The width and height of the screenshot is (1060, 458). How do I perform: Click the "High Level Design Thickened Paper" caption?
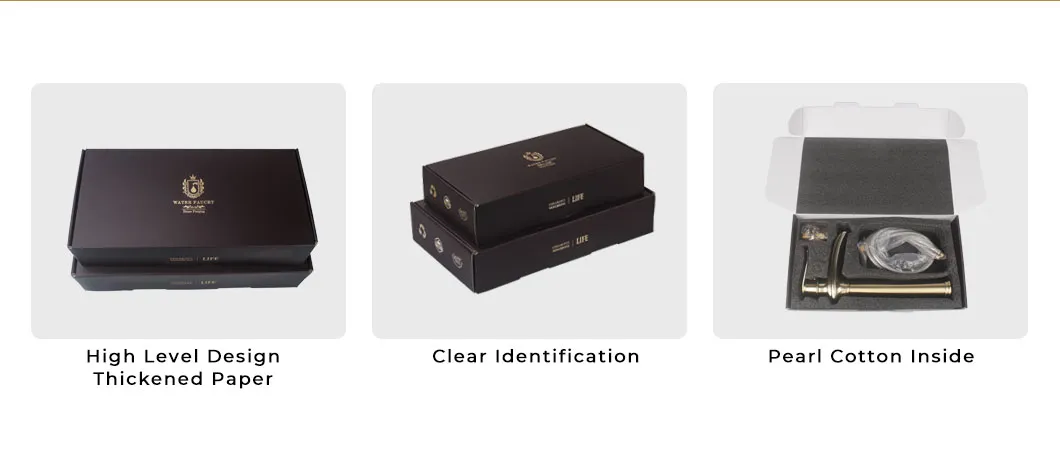pyautogui.click(x=183, y=367)
